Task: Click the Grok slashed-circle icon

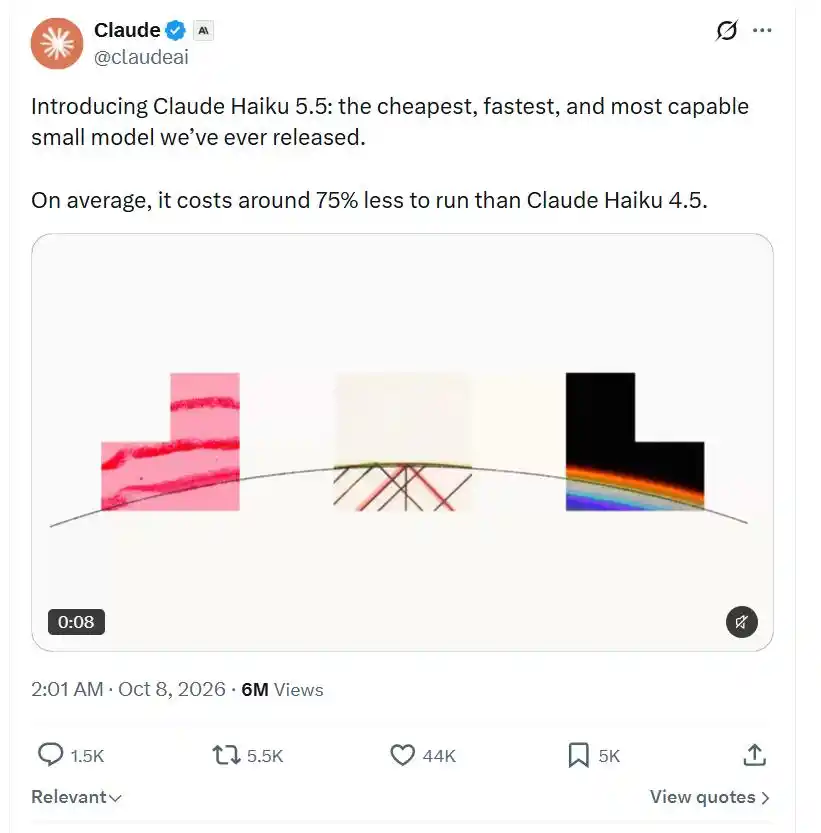Action: 726,30
